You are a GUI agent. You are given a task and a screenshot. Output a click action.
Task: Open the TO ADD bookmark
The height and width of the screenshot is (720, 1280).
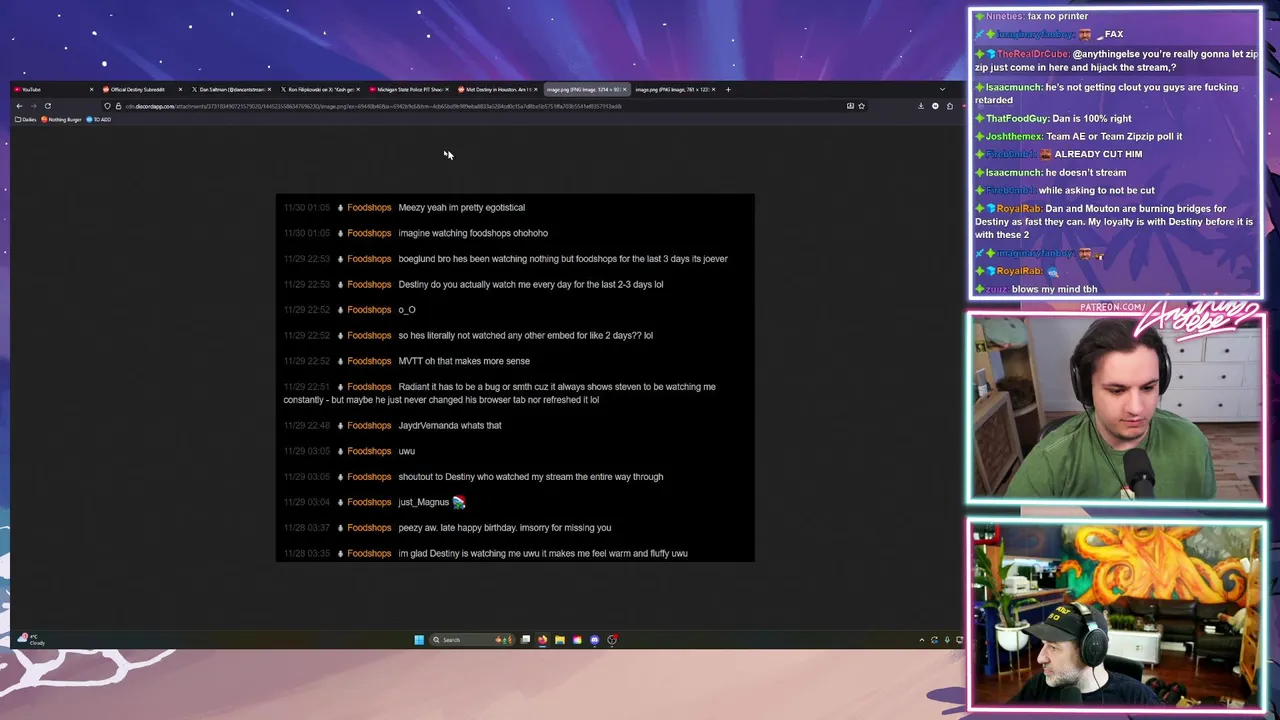point(98,120)
